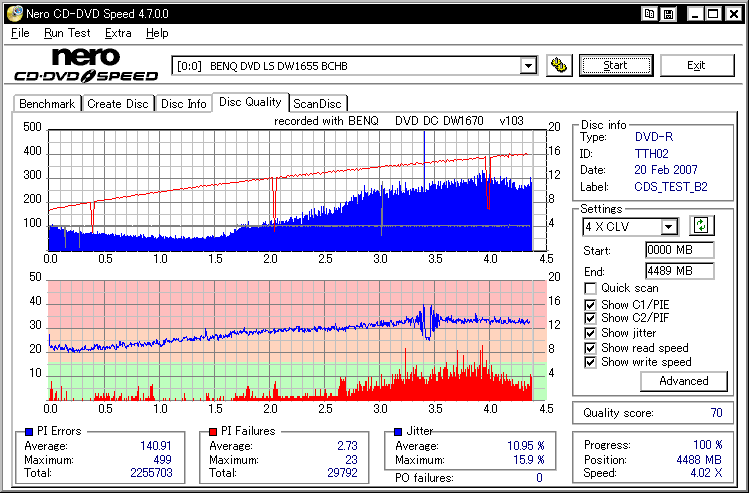Switch to the Benchmark tab
This screenshot has width=749, height=493.
(47, 104)
